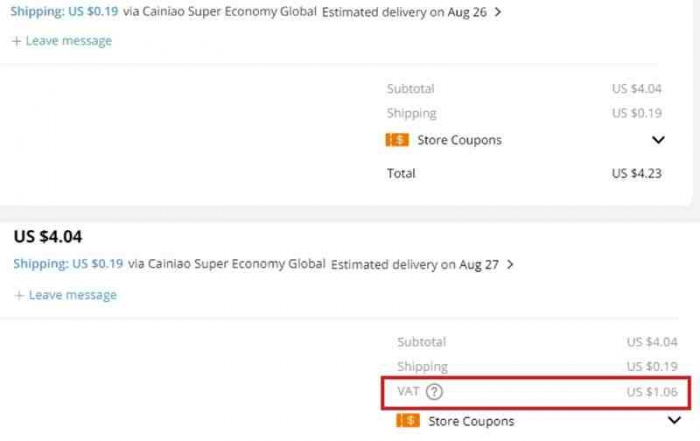Click the plus icon beside first Leave message
Screen dimensions: 700x441
pyautogui.click(x=17, y=41)
